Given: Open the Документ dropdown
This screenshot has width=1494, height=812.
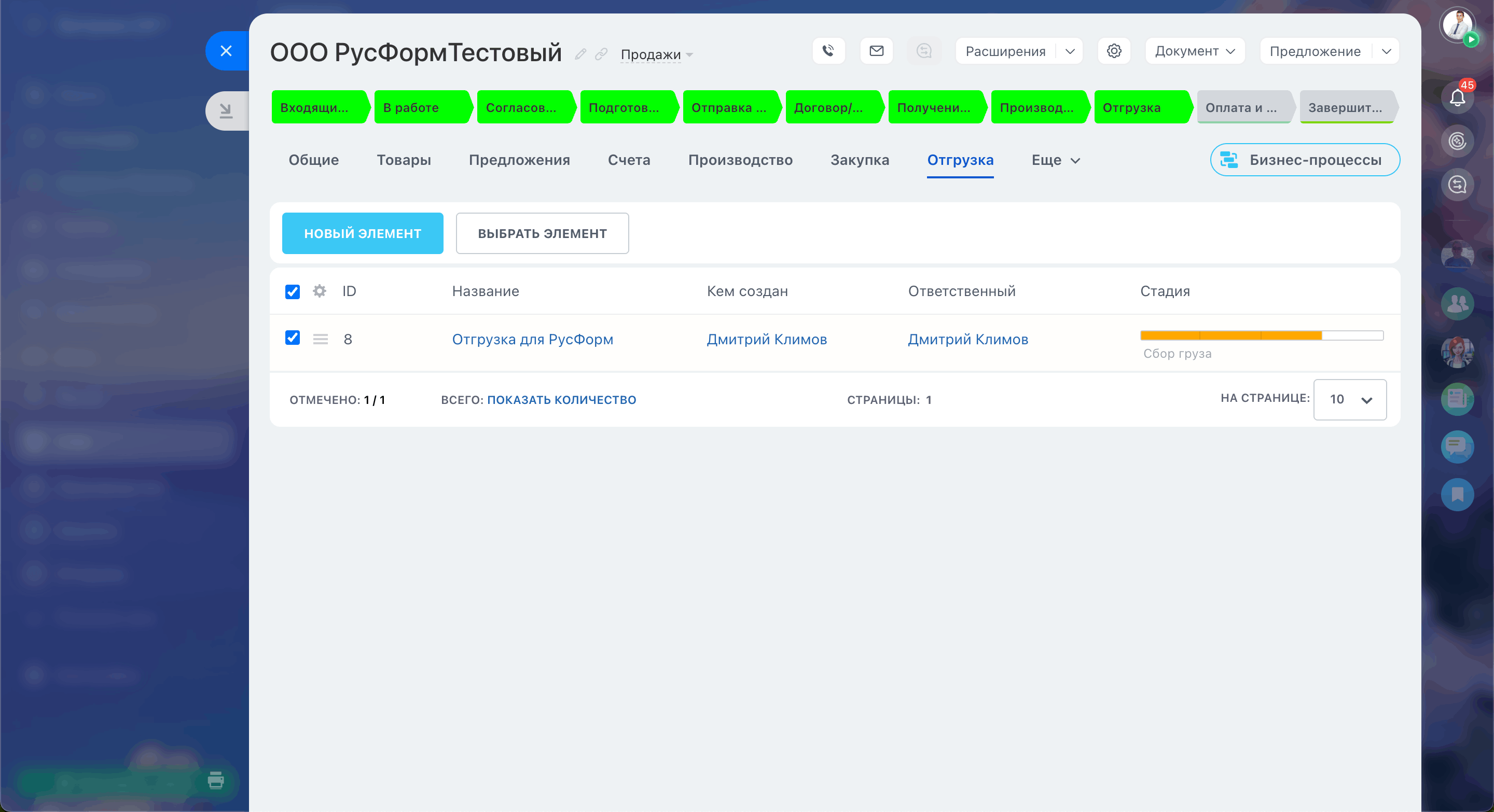Looking at the screenshot, I should [x=1194, y=51].
